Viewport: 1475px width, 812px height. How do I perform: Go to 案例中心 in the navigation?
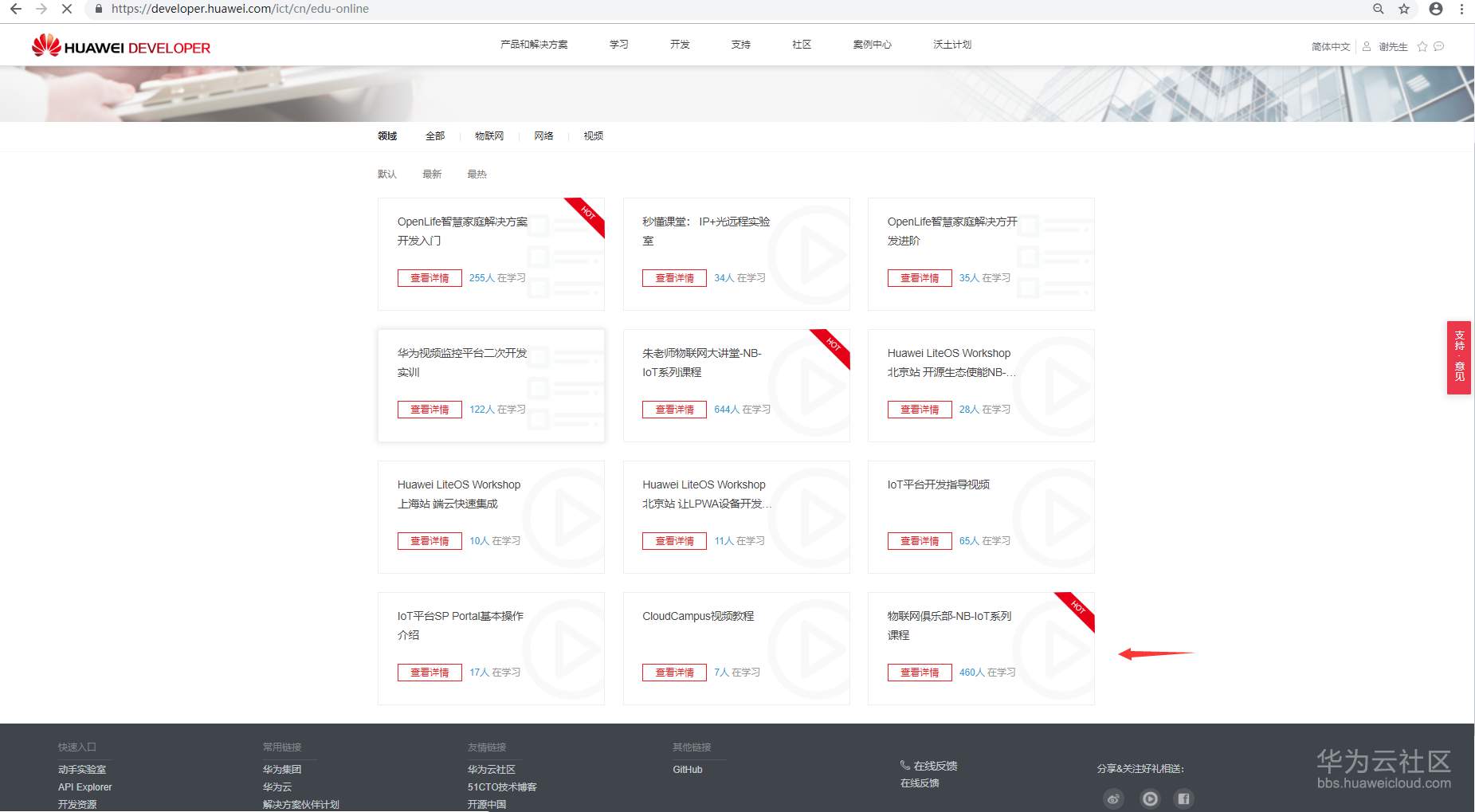pyautogui.click(x=873, y=45)
